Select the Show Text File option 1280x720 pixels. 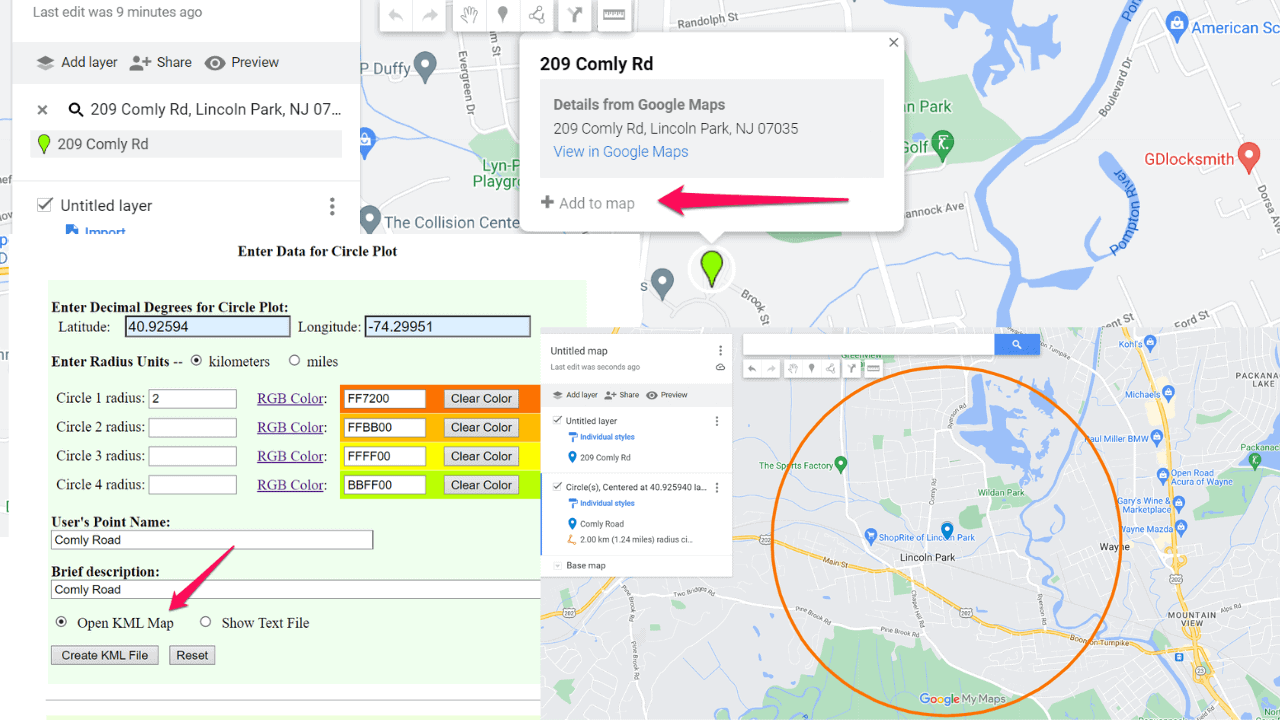click(x=206, y=622)
